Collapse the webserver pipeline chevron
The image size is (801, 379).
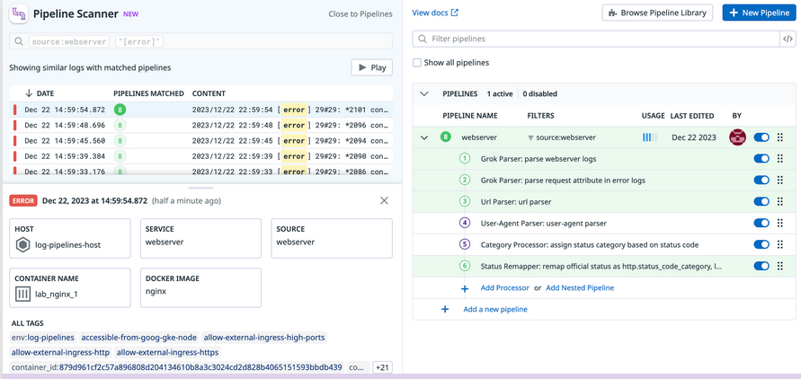[423, 137]
